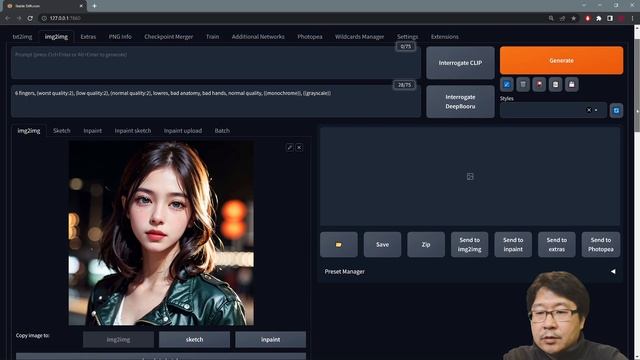Click Send to img2img button
Image resolution: width=640 pixels, height=360 pixels.
(x=469, y=244)
